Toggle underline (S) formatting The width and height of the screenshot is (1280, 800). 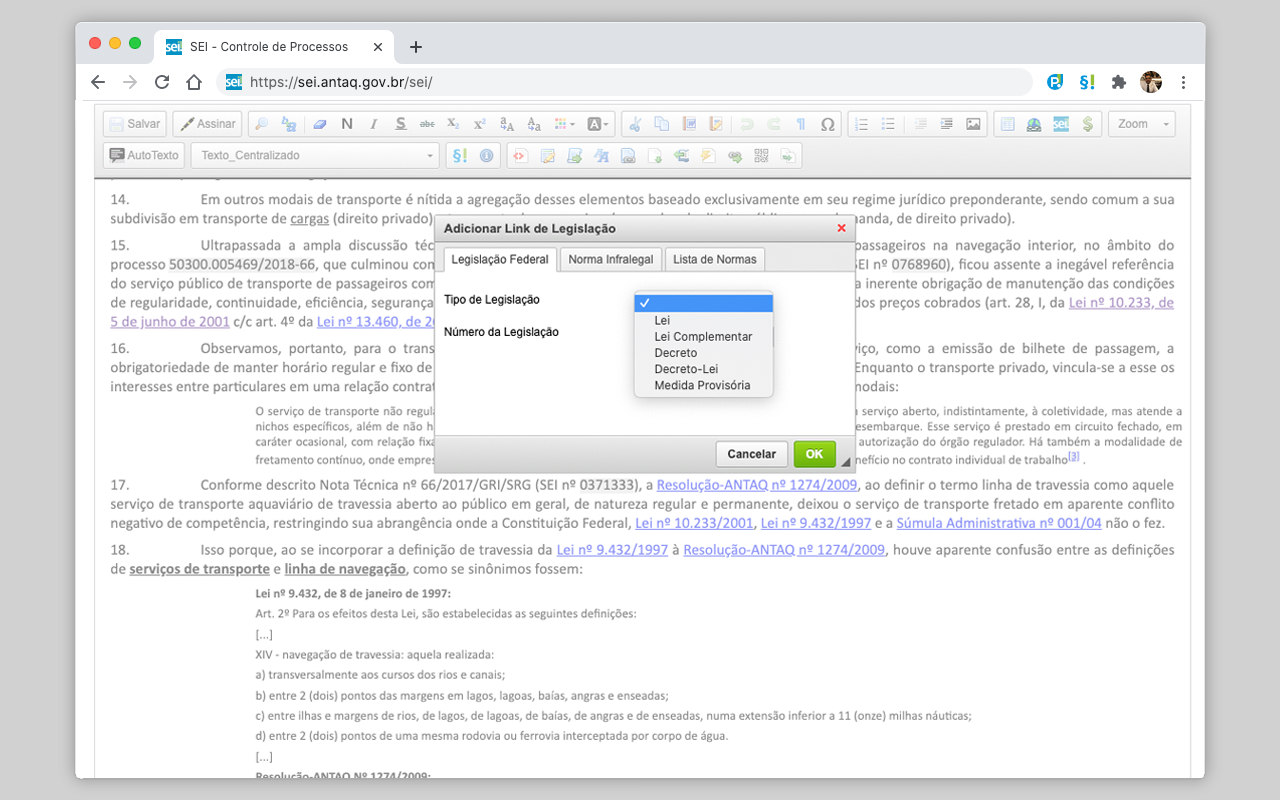pyautogui.click(x=400, y=124)
